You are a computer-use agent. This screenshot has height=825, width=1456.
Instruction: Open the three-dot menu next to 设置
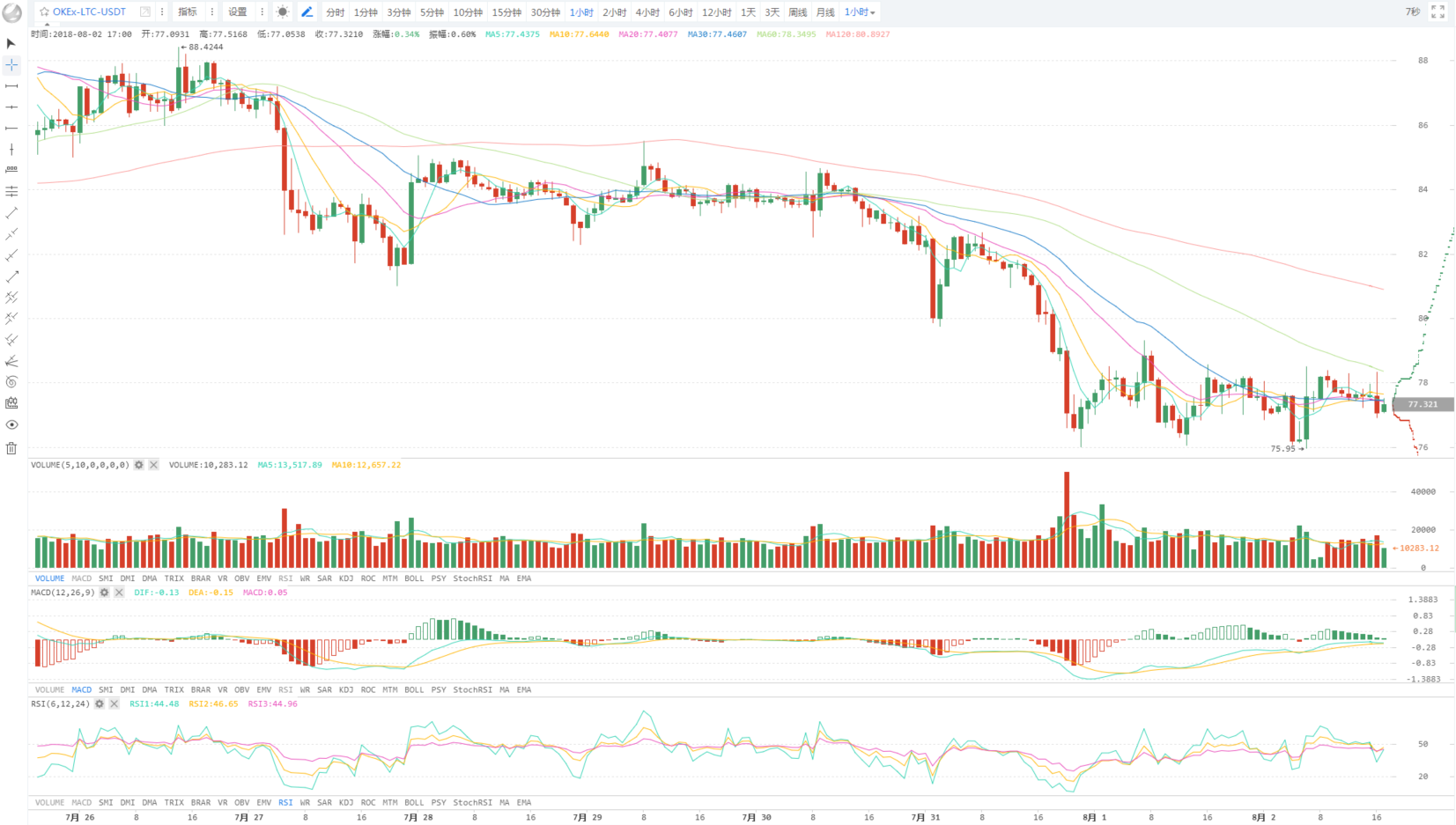pos(262,12)
